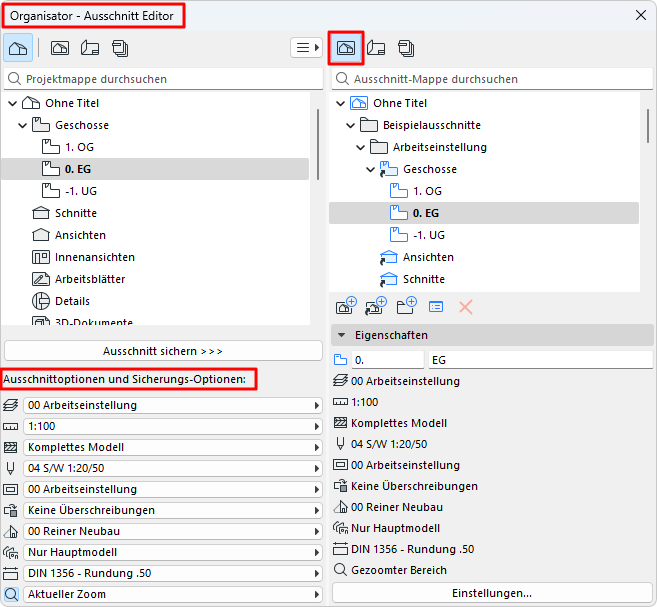Open the renovation filter dropdown 00 Reiner Neubau
The height and width of the screenshot is (607, 657).
173,531
